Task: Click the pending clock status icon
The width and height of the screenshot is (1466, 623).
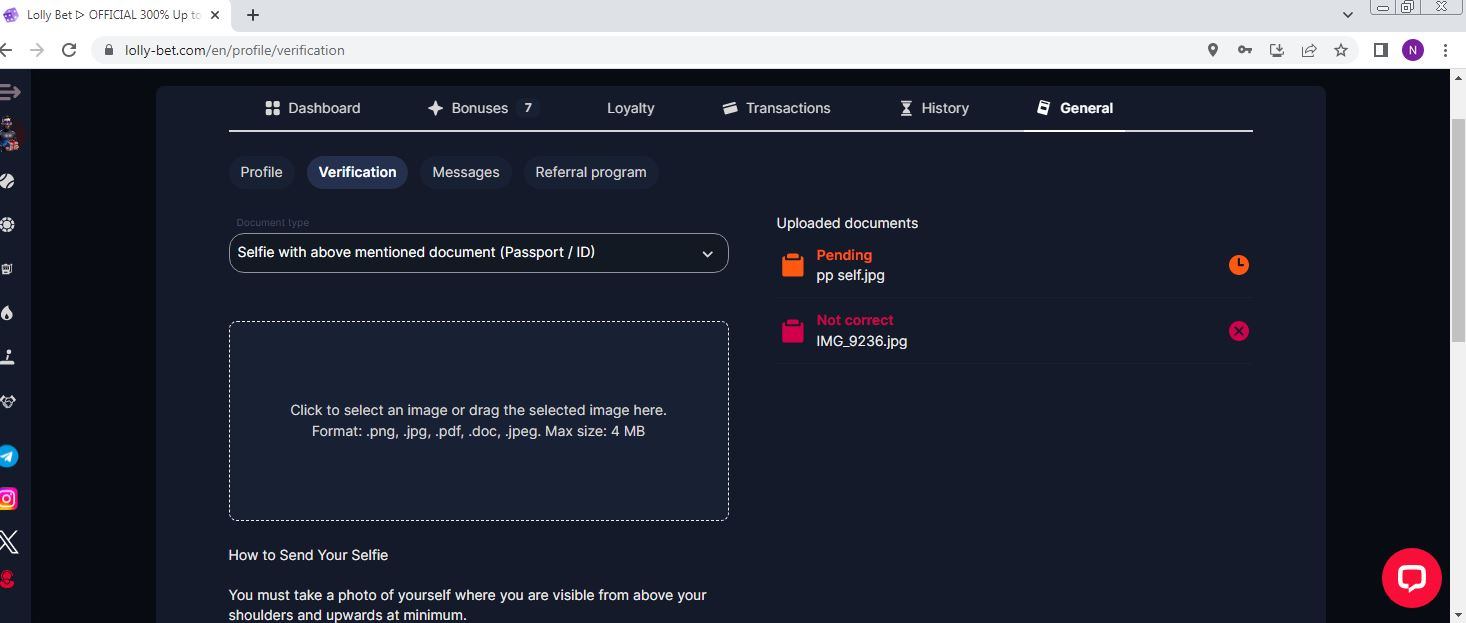Action: pos(1238,265)
